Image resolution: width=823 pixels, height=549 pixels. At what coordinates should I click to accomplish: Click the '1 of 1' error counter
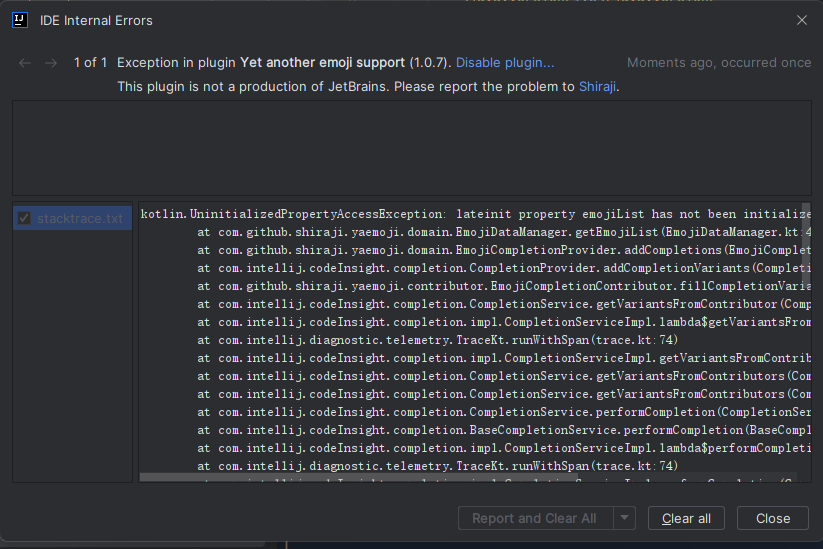click(x=90, y=63)
